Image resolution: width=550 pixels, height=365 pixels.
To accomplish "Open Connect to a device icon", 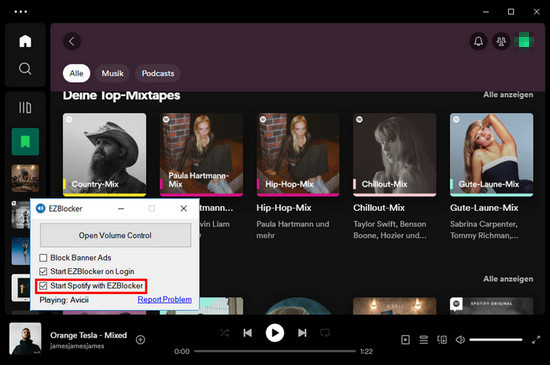I will coord(442,339).
